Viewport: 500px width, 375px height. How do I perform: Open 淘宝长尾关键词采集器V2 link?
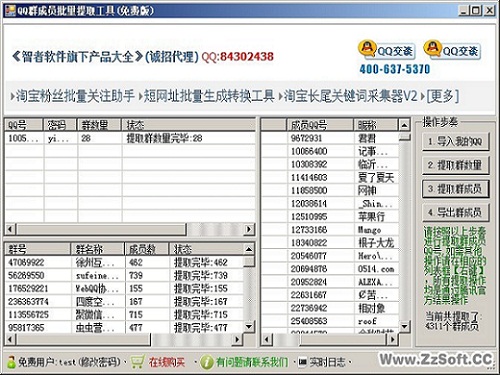click(x=351, y=96)
